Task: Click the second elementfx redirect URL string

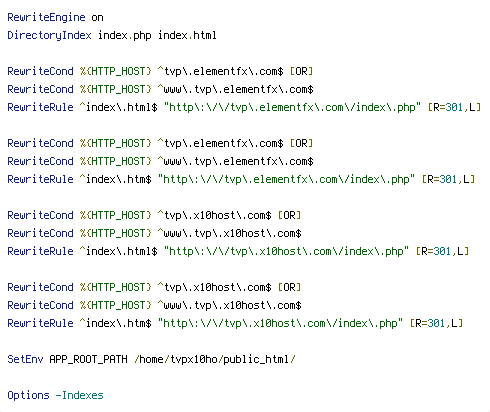Action: 286,179
